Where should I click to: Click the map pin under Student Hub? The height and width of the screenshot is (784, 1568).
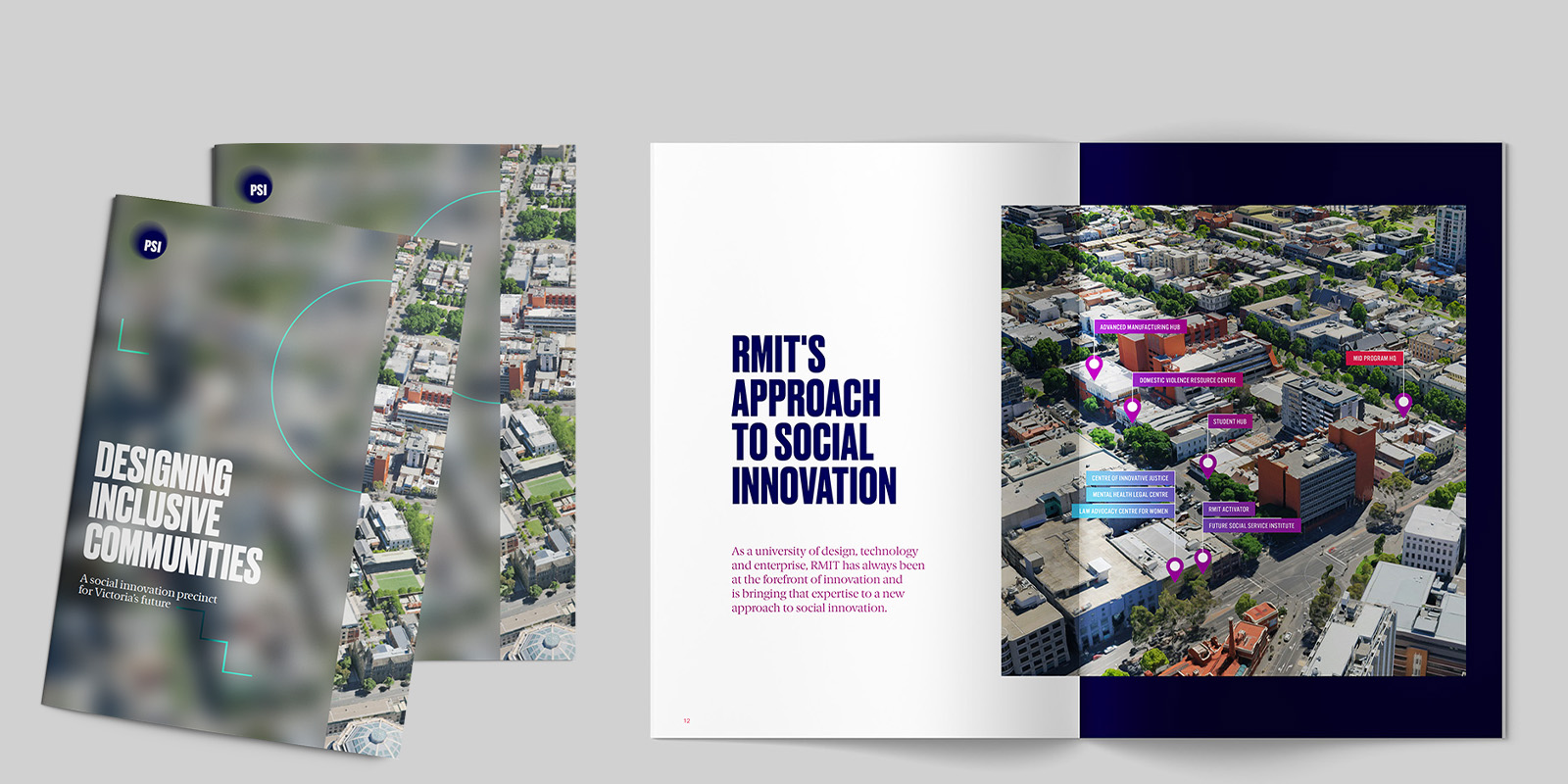pos(1208,465)
